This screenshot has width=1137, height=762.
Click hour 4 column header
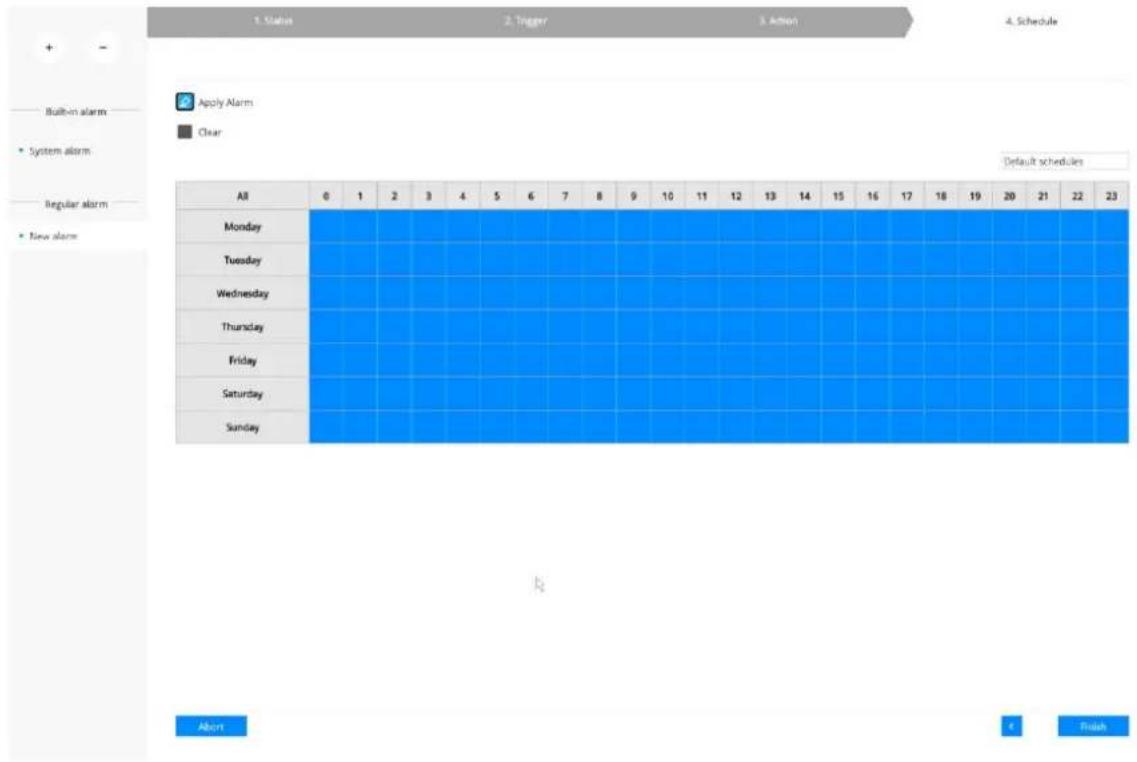[463, 196]
